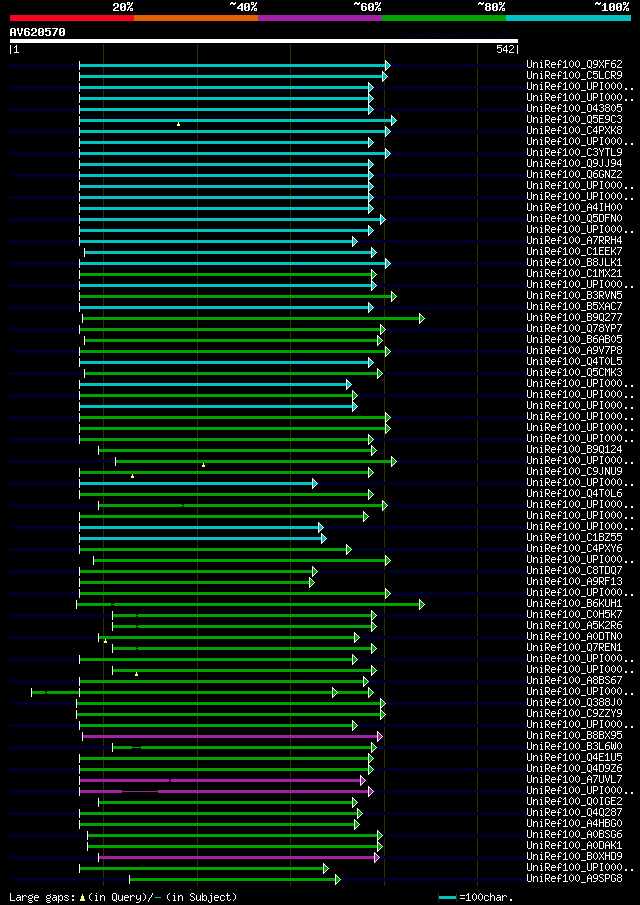
Task: Open hit UniRef100_Q4D9Z6
Action: pos(574,768)
